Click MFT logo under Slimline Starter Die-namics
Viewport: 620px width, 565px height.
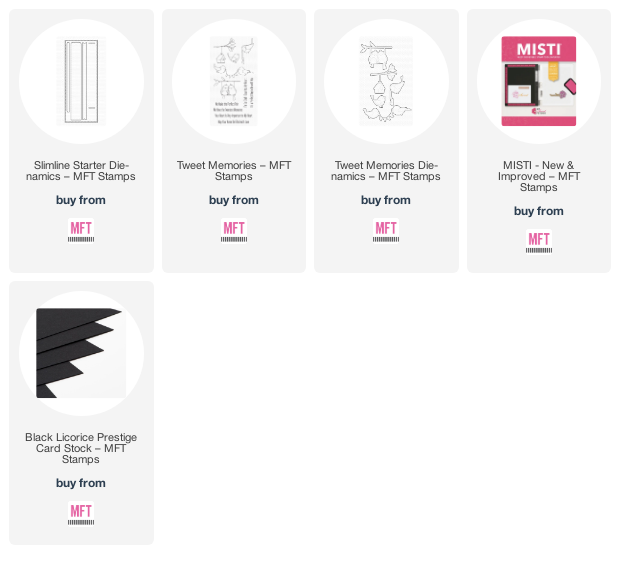point(81,231)
